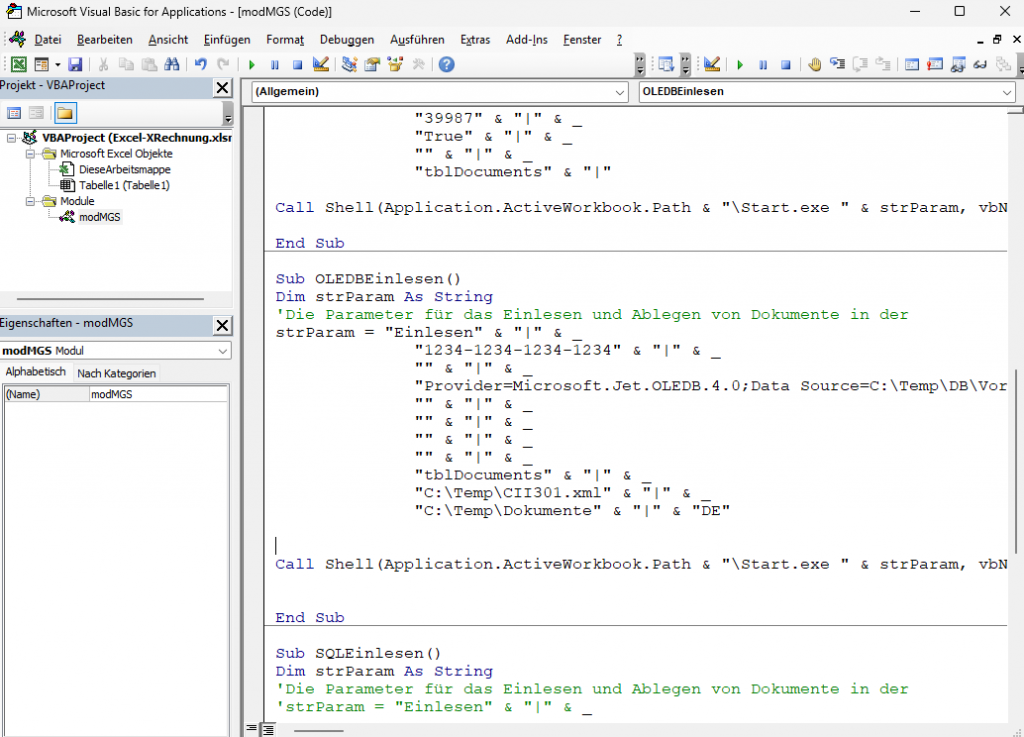Open the Insert UserForm dropdown arrow
Image resolution: width=1024 pixels, height=737 pixels.
click(x=57, y=64)
